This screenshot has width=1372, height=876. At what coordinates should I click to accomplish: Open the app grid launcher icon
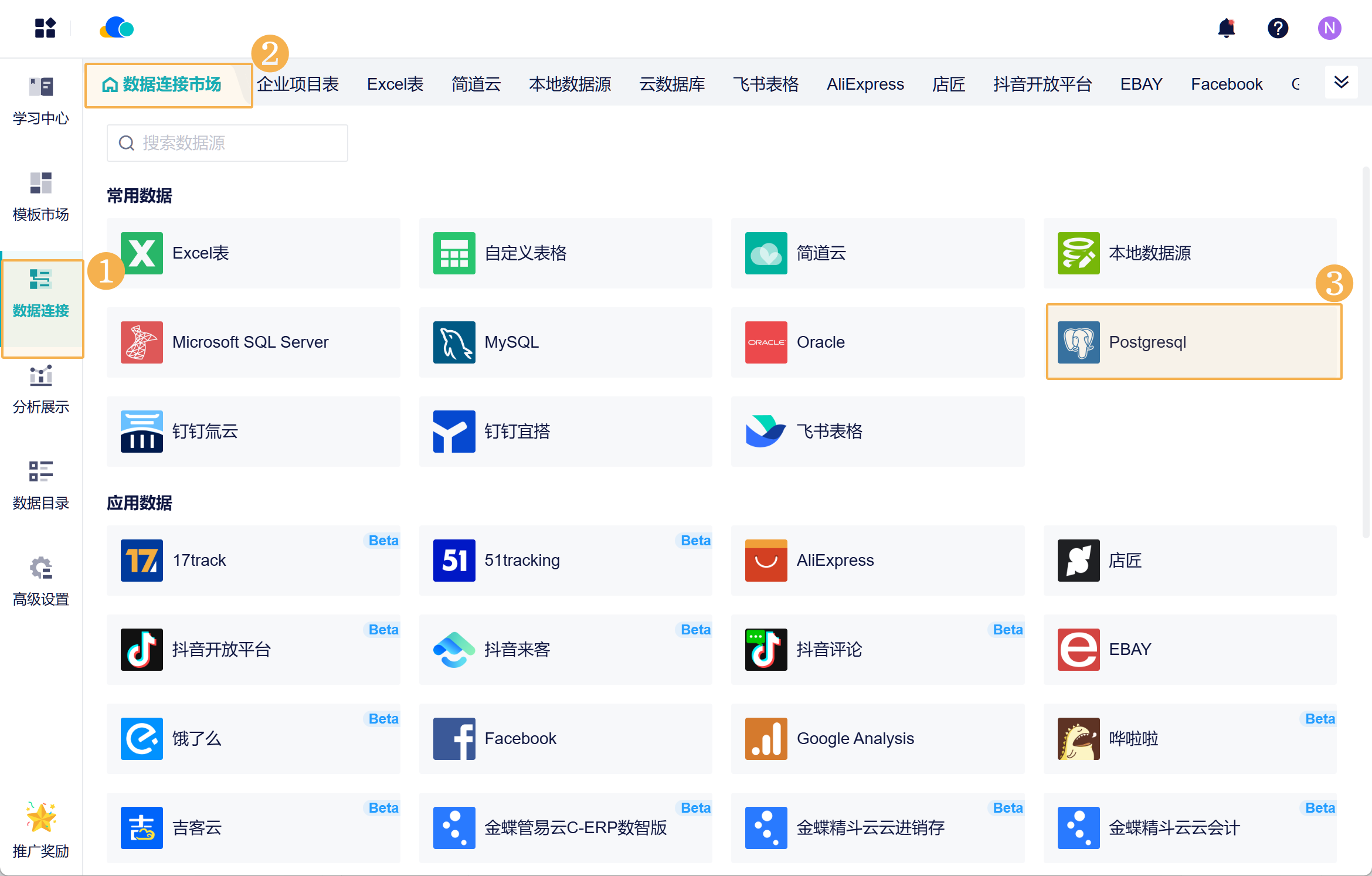tap(45, 28)
